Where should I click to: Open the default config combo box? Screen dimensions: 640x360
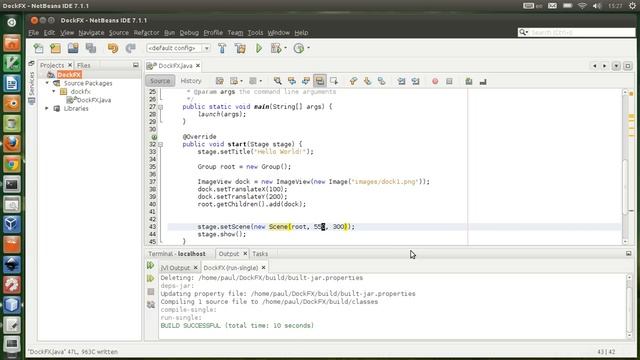point(178,48)
